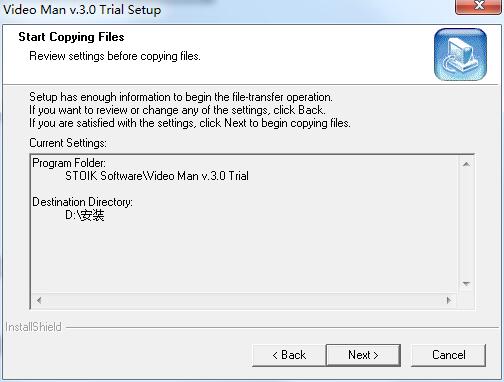
Task: Select the STOIK Software\Video Man v.3.0 Trial line
Action: coord(157,176)
